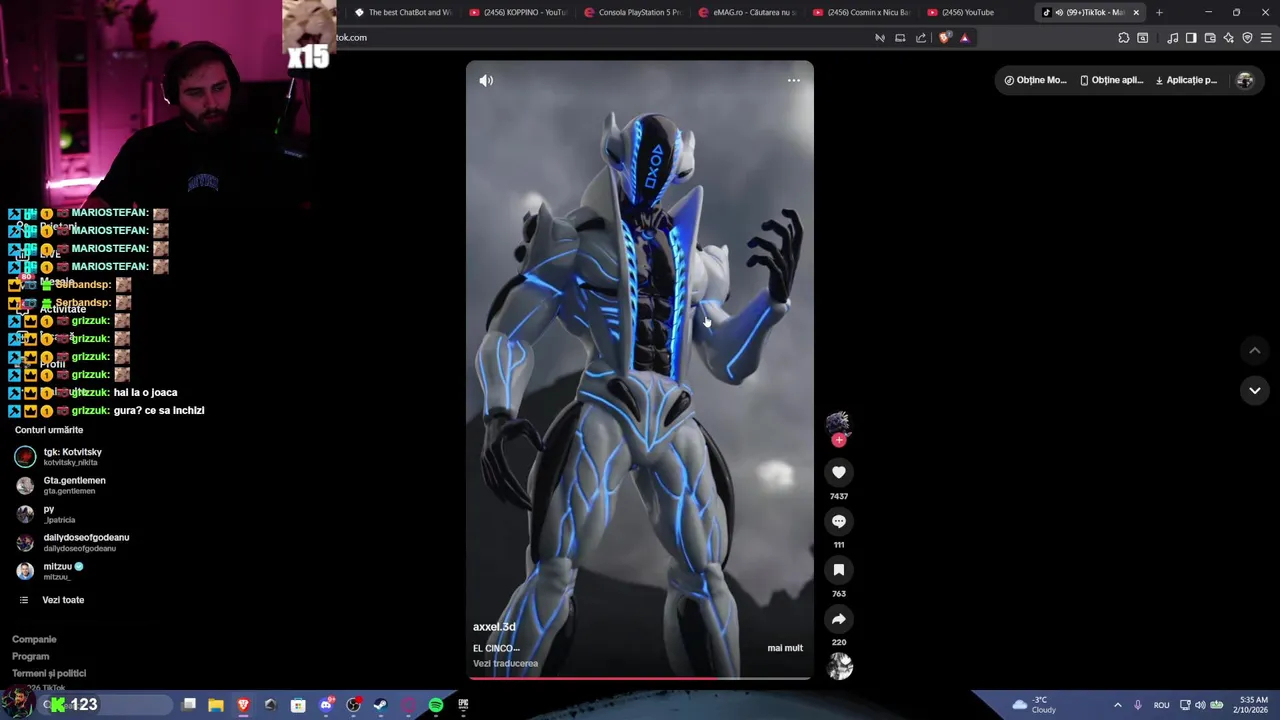This screenshot has width=1280, height=720.
Task: Go to previous video up arrow
Action: tap(1255, 350)
